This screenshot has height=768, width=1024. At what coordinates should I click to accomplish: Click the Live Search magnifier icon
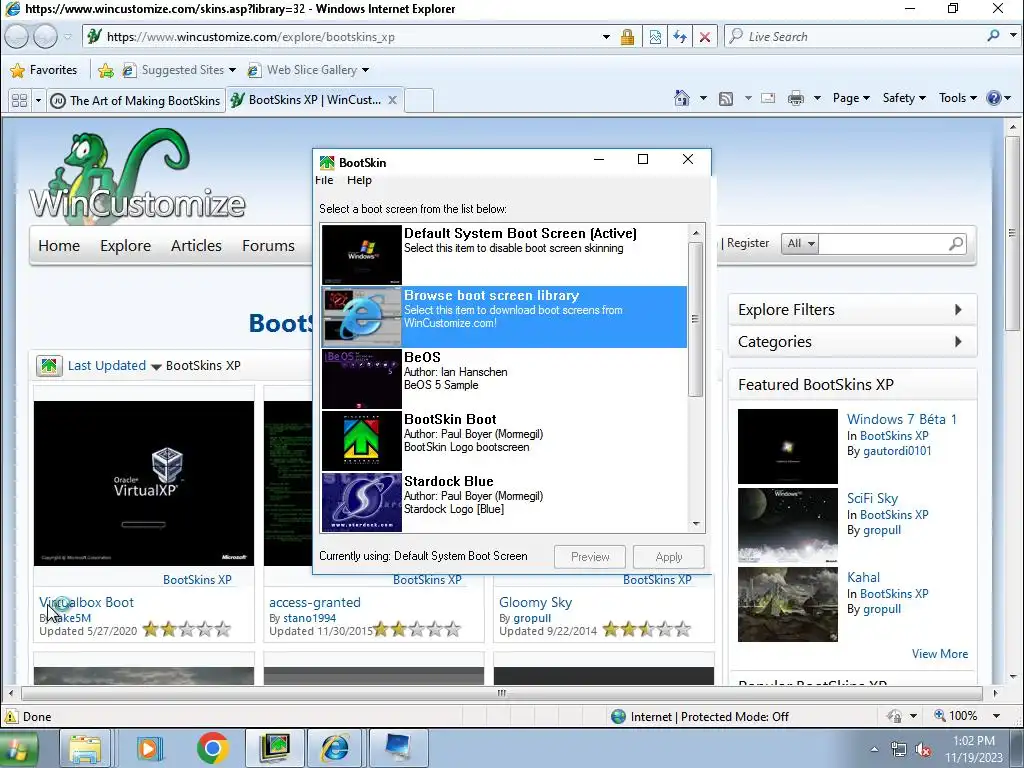point(993,36)
